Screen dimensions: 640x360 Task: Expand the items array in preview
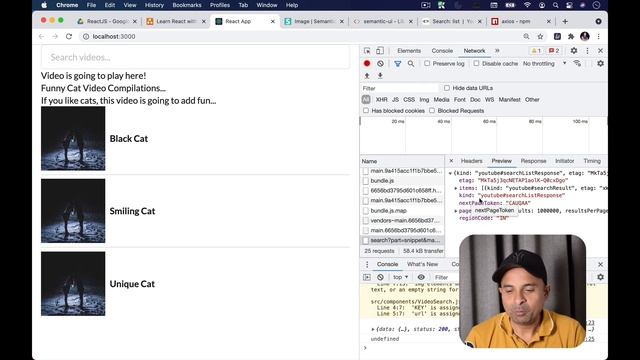pyautogui.click(x=456, y=188)
